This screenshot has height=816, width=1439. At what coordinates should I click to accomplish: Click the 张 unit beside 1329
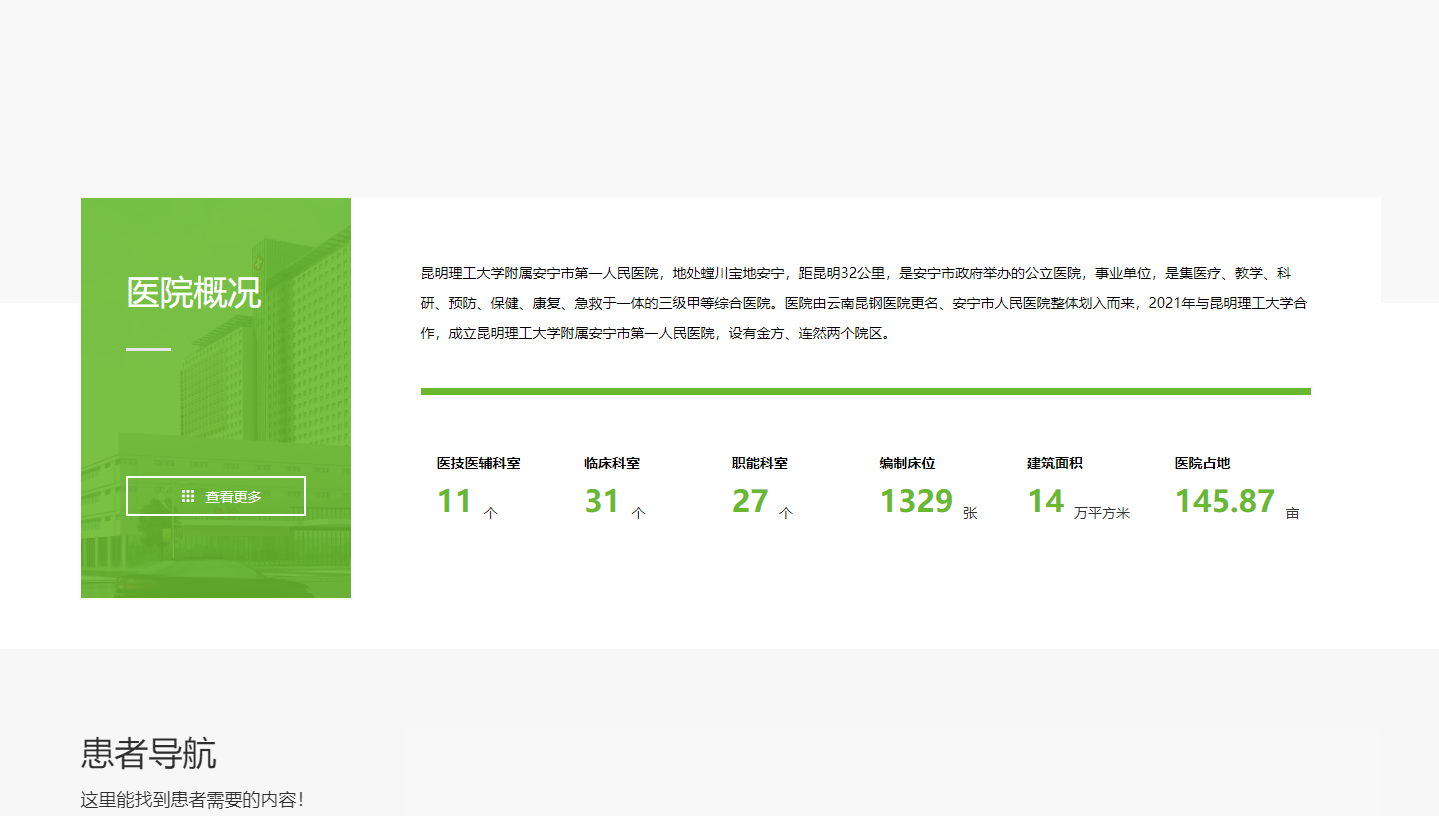coord(970,513)
